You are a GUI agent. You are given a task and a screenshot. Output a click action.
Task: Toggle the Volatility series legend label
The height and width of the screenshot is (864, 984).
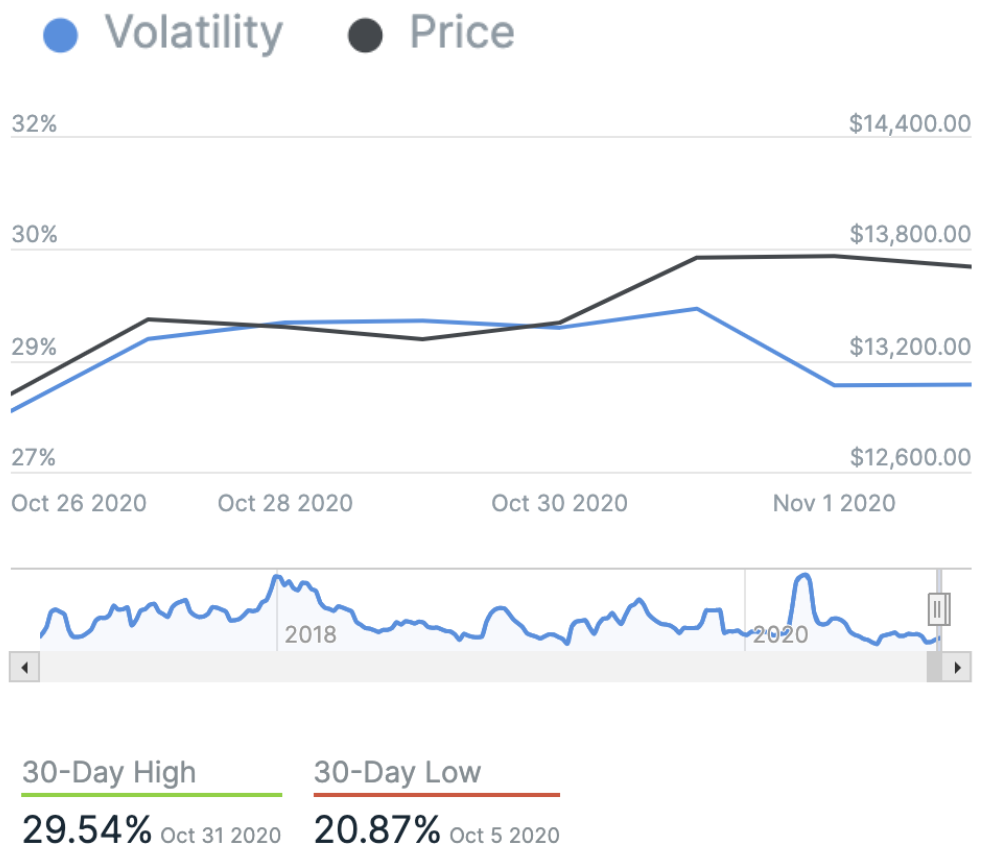(194, 34)
